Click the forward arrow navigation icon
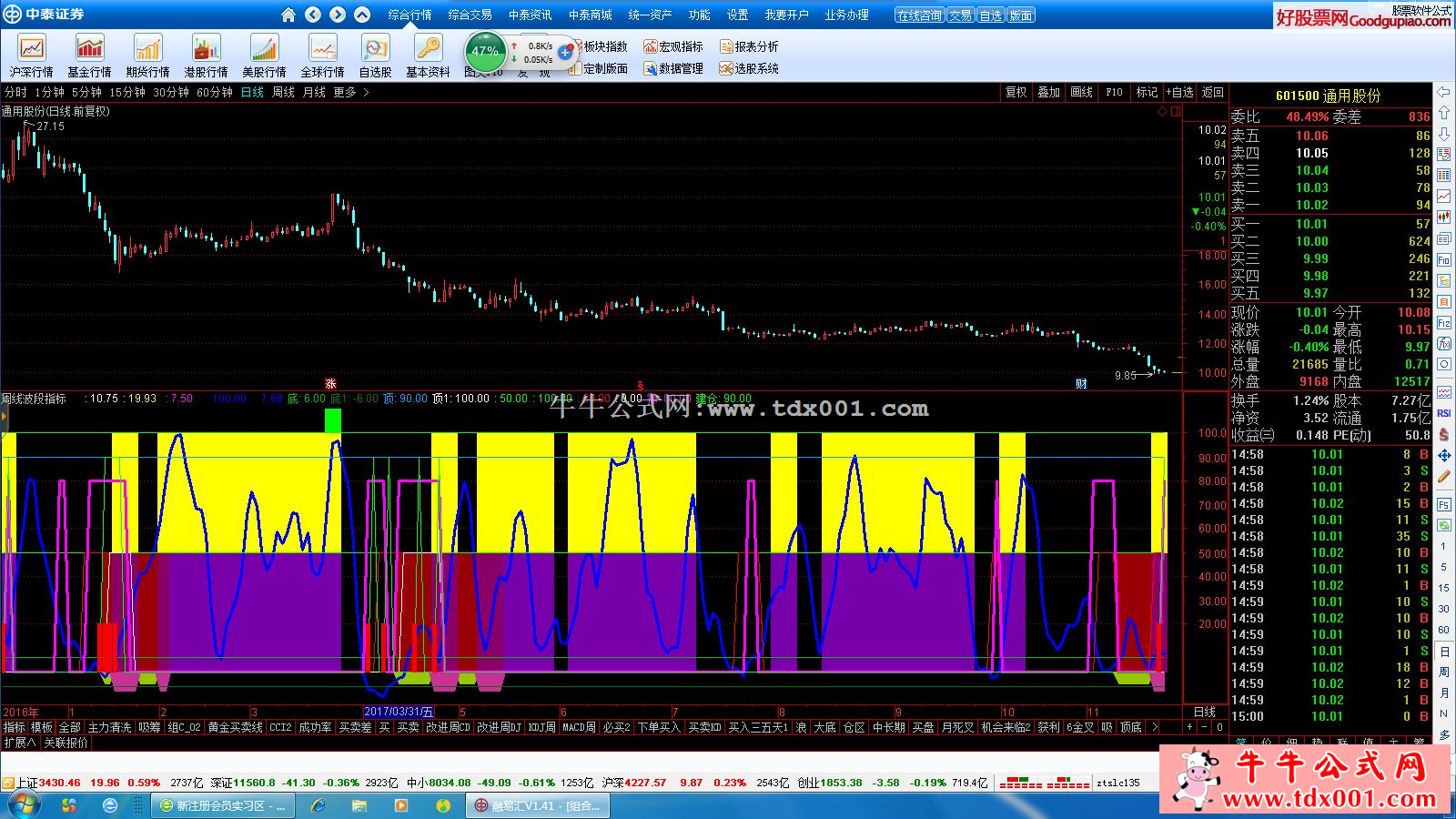 338,15
